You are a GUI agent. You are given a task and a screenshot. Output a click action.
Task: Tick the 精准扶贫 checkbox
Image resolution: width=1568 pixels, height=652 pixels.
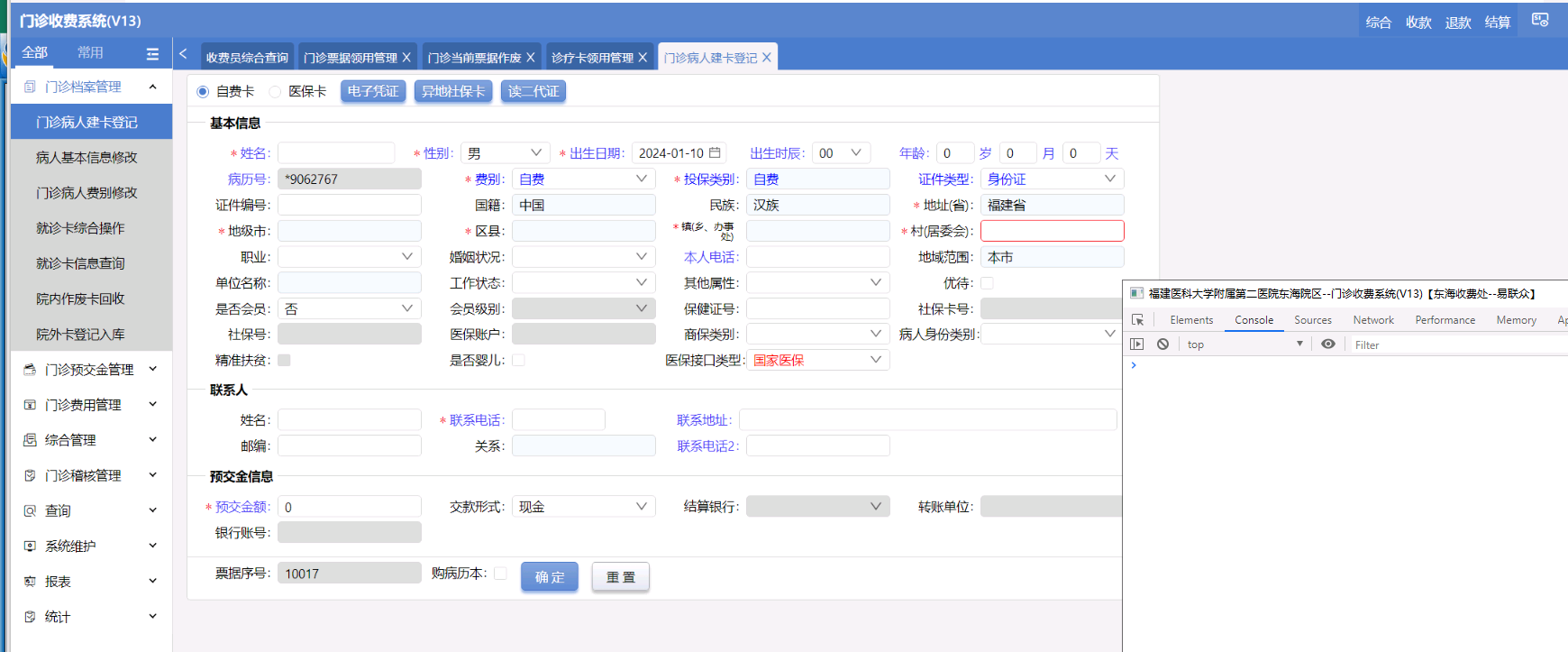[284, 361]
